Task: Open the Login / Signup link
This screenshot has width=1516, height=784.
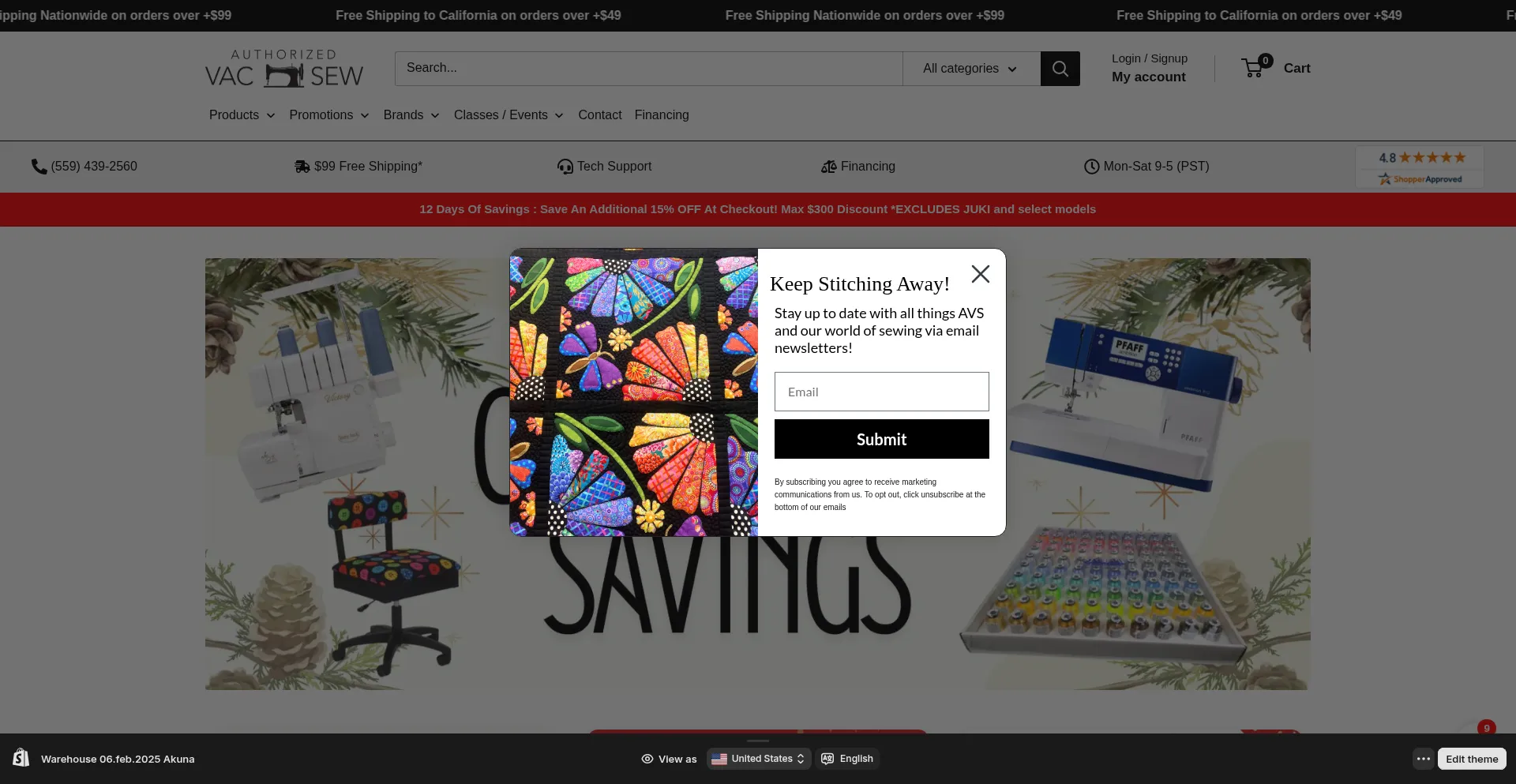Action: (1150, 58)
